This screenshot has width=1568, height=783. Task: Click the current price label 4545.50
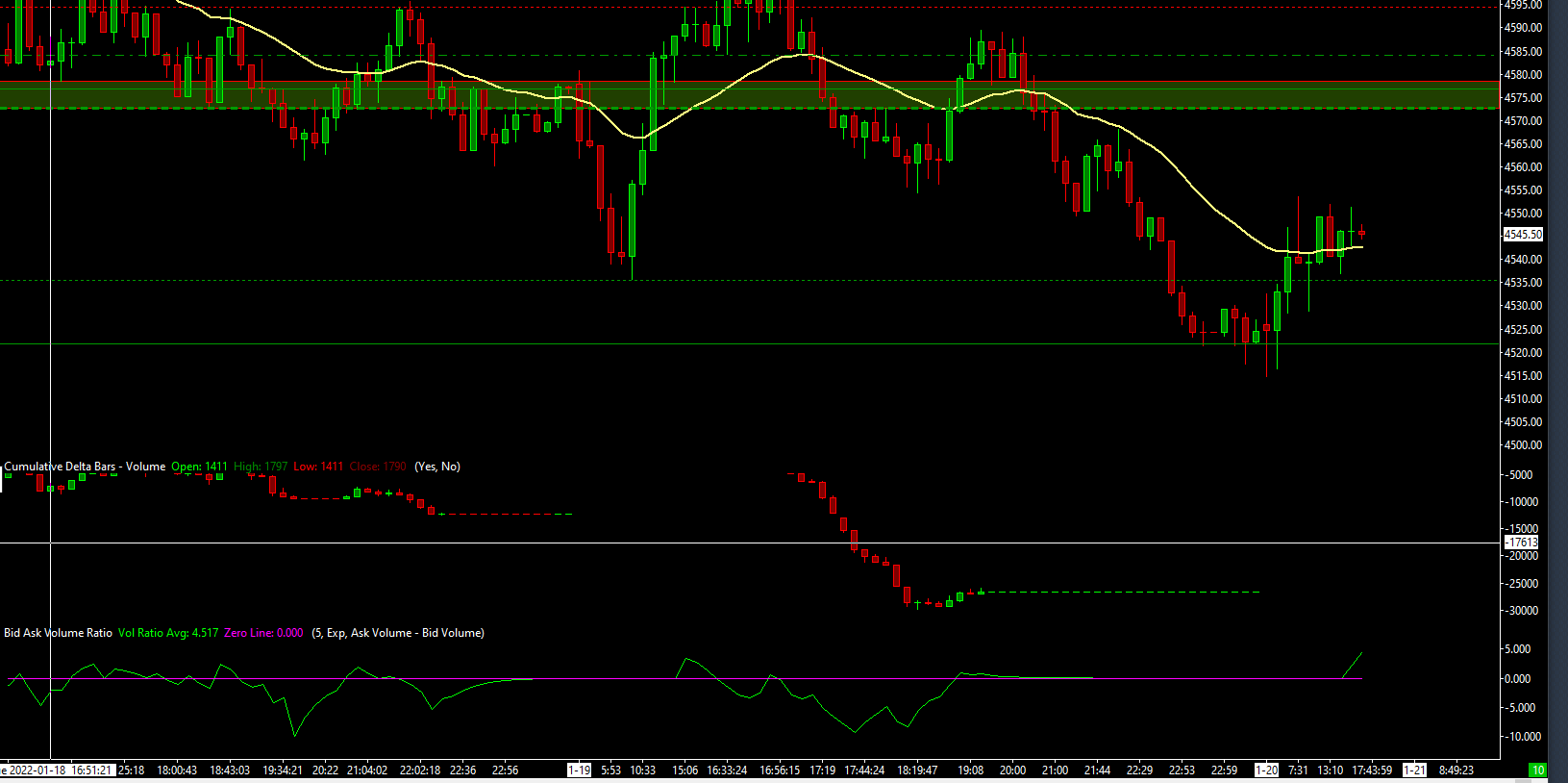[1523, 235]
